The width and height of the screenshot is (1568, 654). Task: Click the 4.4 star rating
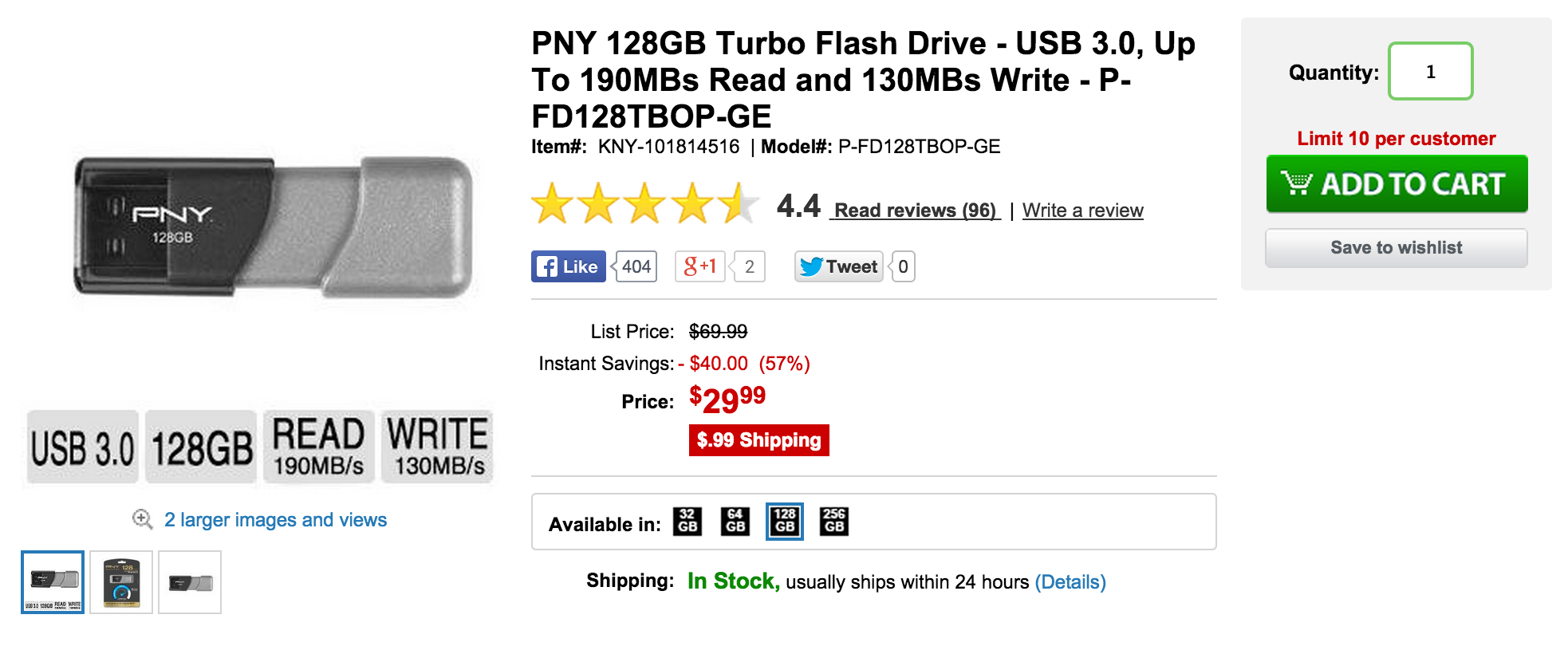(x=644, y=204)
